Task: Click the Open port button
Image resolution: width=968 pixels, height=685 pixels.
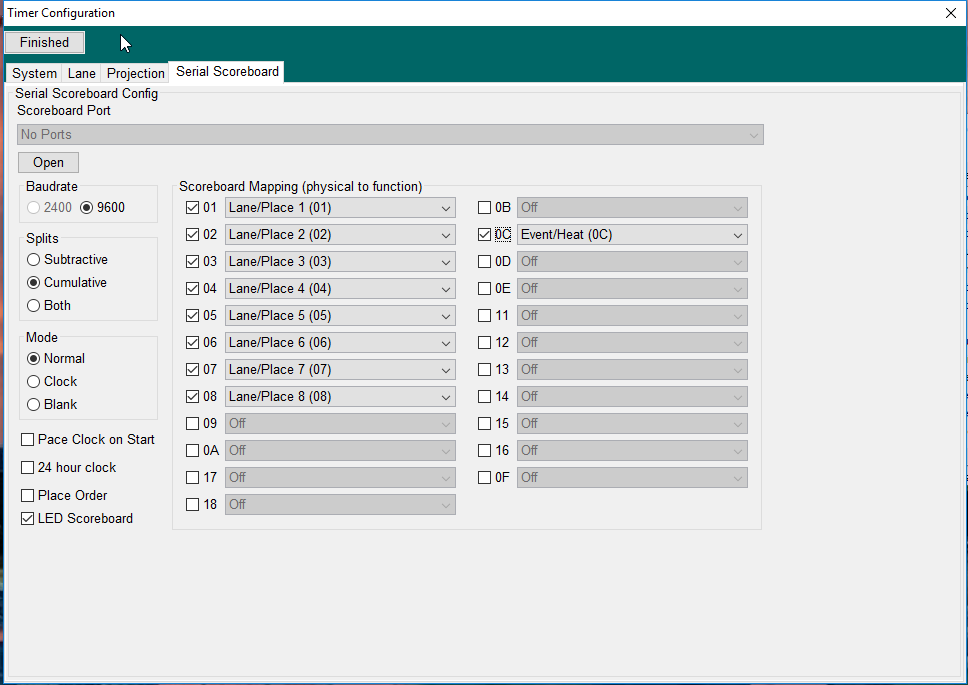Action: click(48, 162)
